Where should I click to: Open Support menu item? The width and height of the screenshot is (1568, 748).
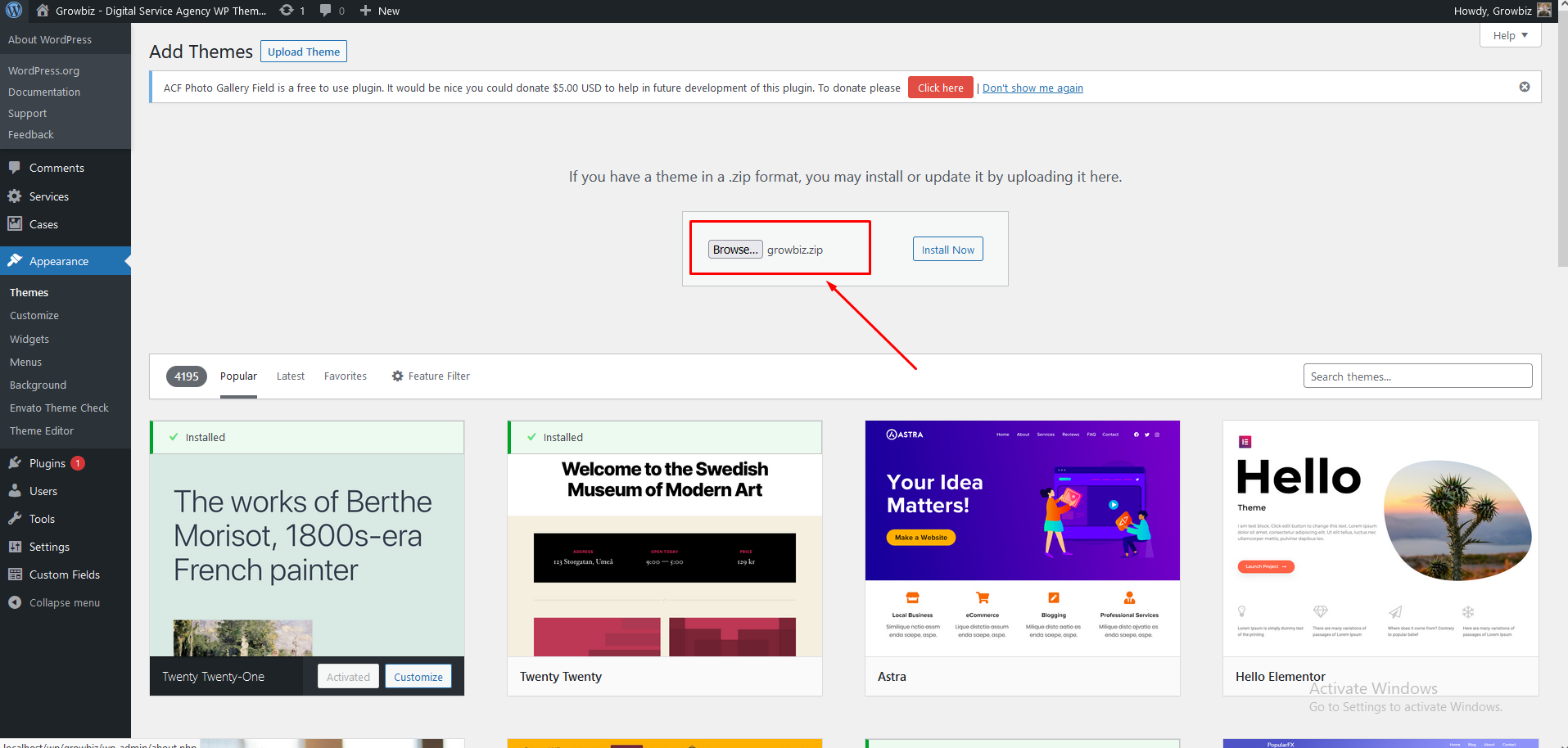27,114
